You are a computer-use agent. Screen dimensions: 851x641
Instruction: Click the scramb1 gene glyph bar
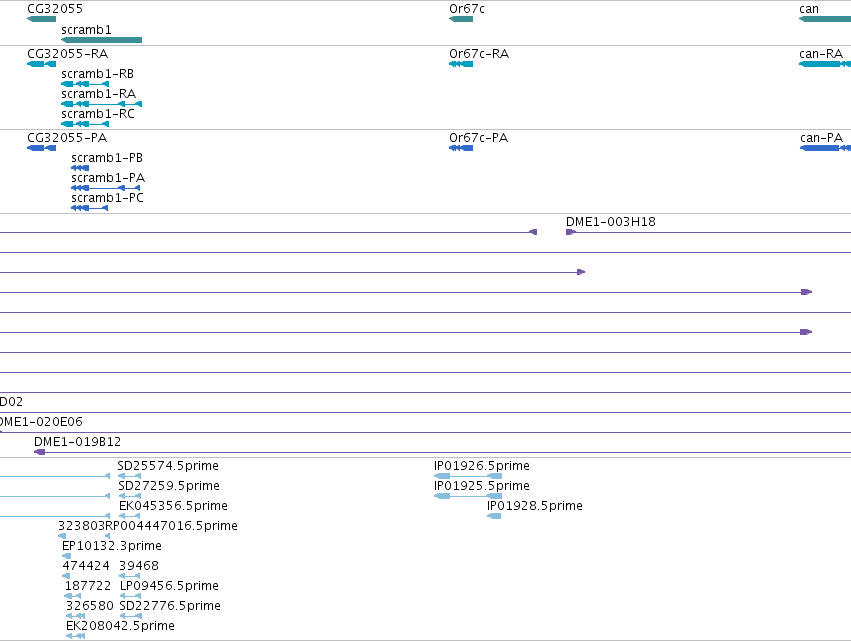click(101, 40)
